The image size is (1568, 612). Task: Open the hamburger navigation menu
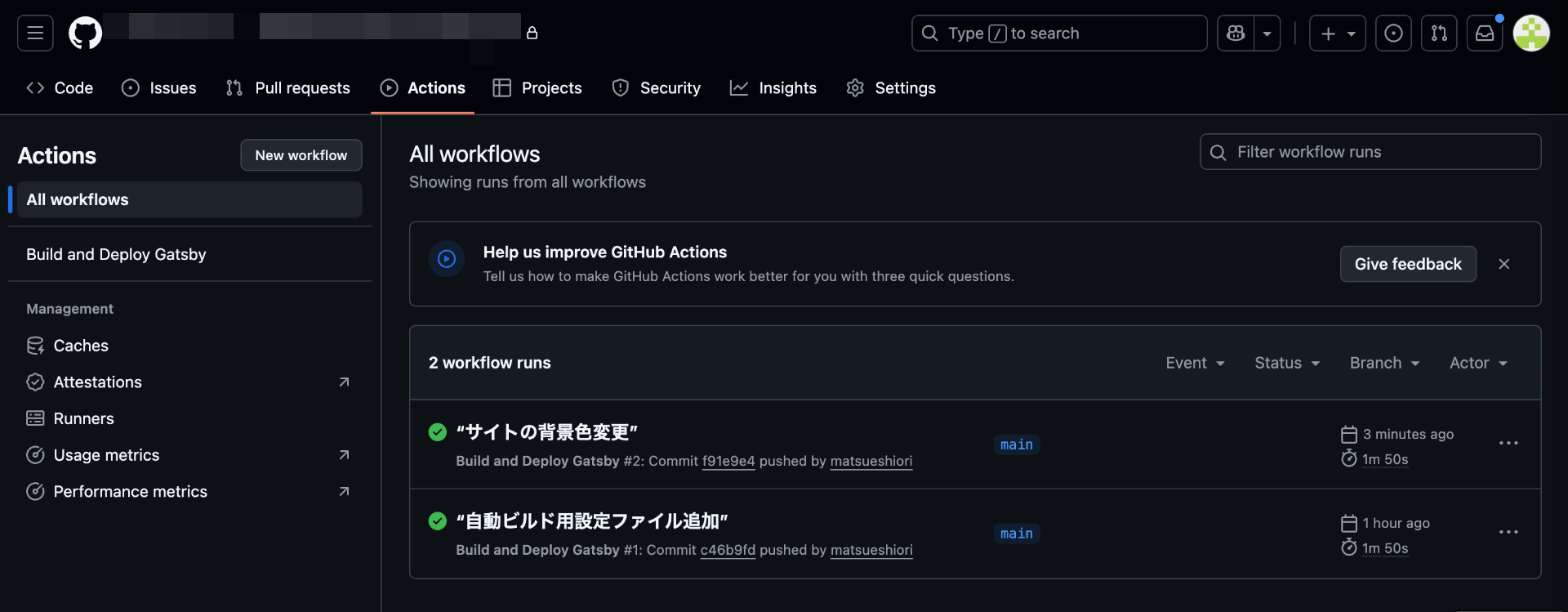click(x=35, y=34)
